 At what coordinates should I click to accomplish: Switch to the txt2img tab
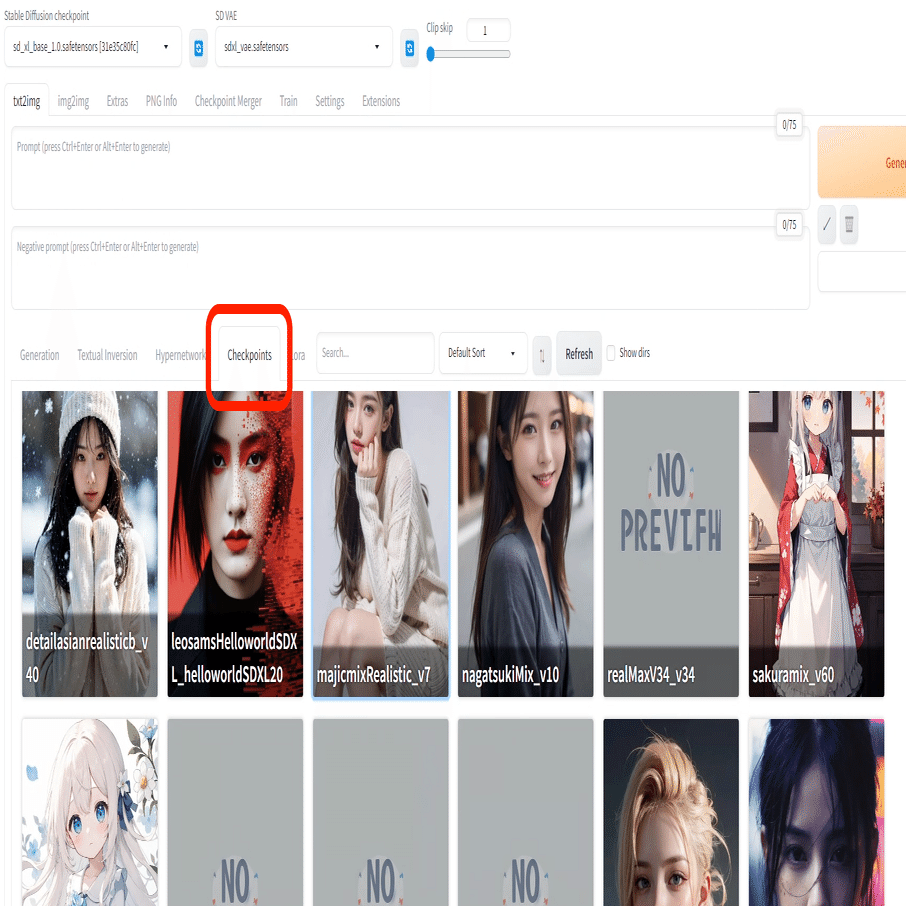click(x=27, y=101)
